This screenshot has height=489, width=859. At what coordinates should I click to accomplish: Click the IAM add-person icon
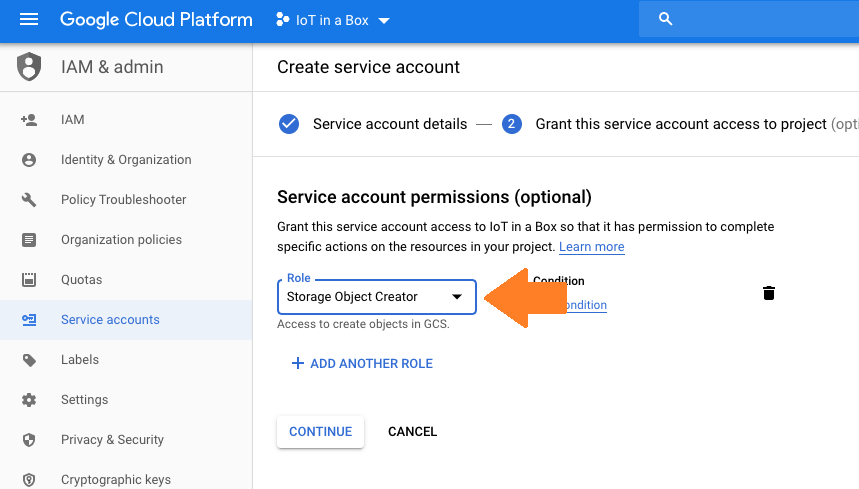tap(29, 119)
